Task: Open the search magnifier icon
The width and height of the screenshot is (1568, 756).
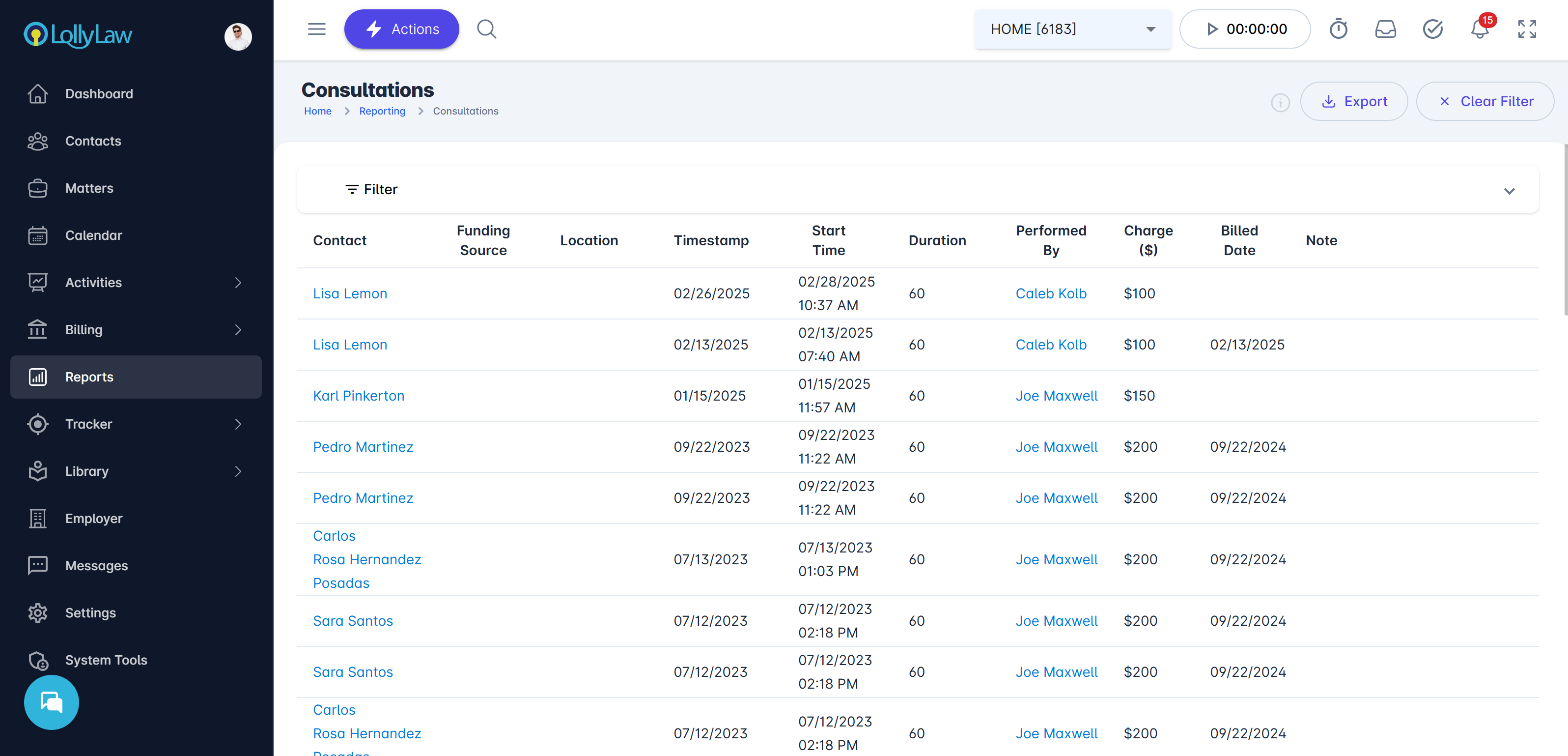Action: 486,29
